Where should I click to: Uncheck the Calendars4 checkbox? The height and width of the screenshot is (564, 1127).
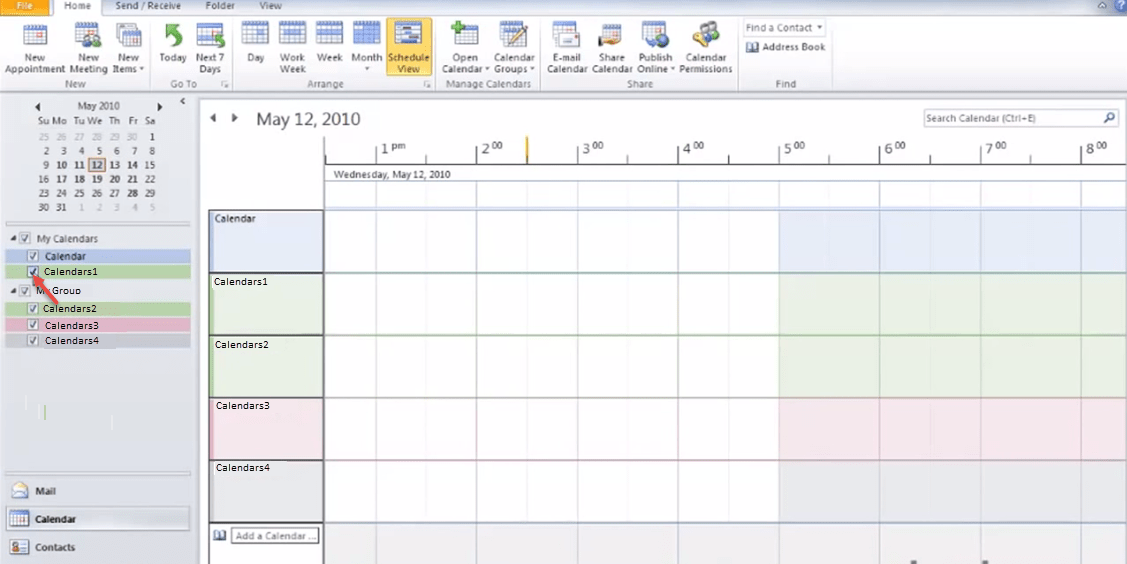[x=33, y=341]
